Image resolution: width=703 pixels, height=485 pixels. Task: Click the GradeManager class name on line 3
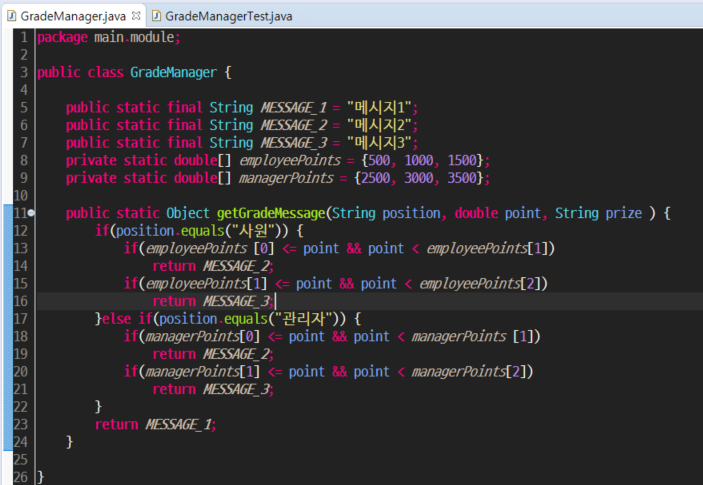pyautogui.click(x=174, y=72)
